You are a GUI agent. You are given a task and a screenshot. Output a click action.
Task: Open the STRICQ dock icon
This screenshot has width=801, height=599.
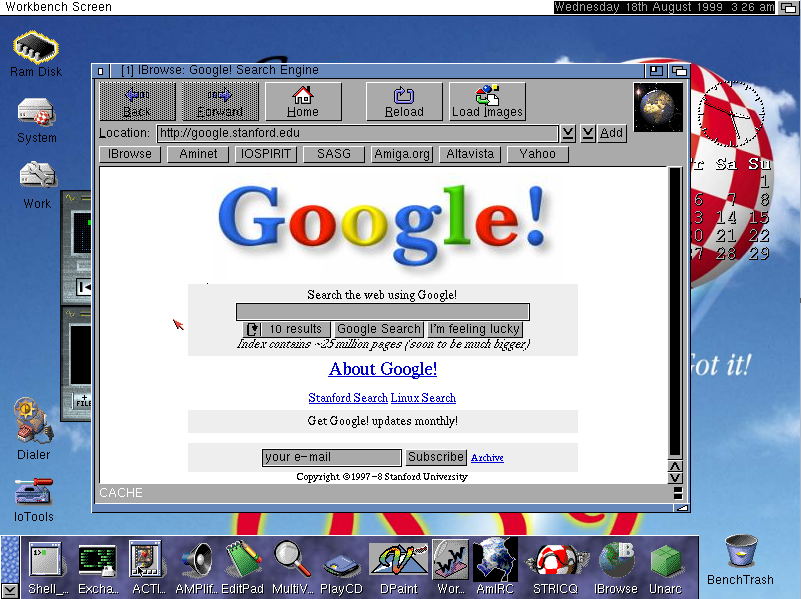click(555, 568)
